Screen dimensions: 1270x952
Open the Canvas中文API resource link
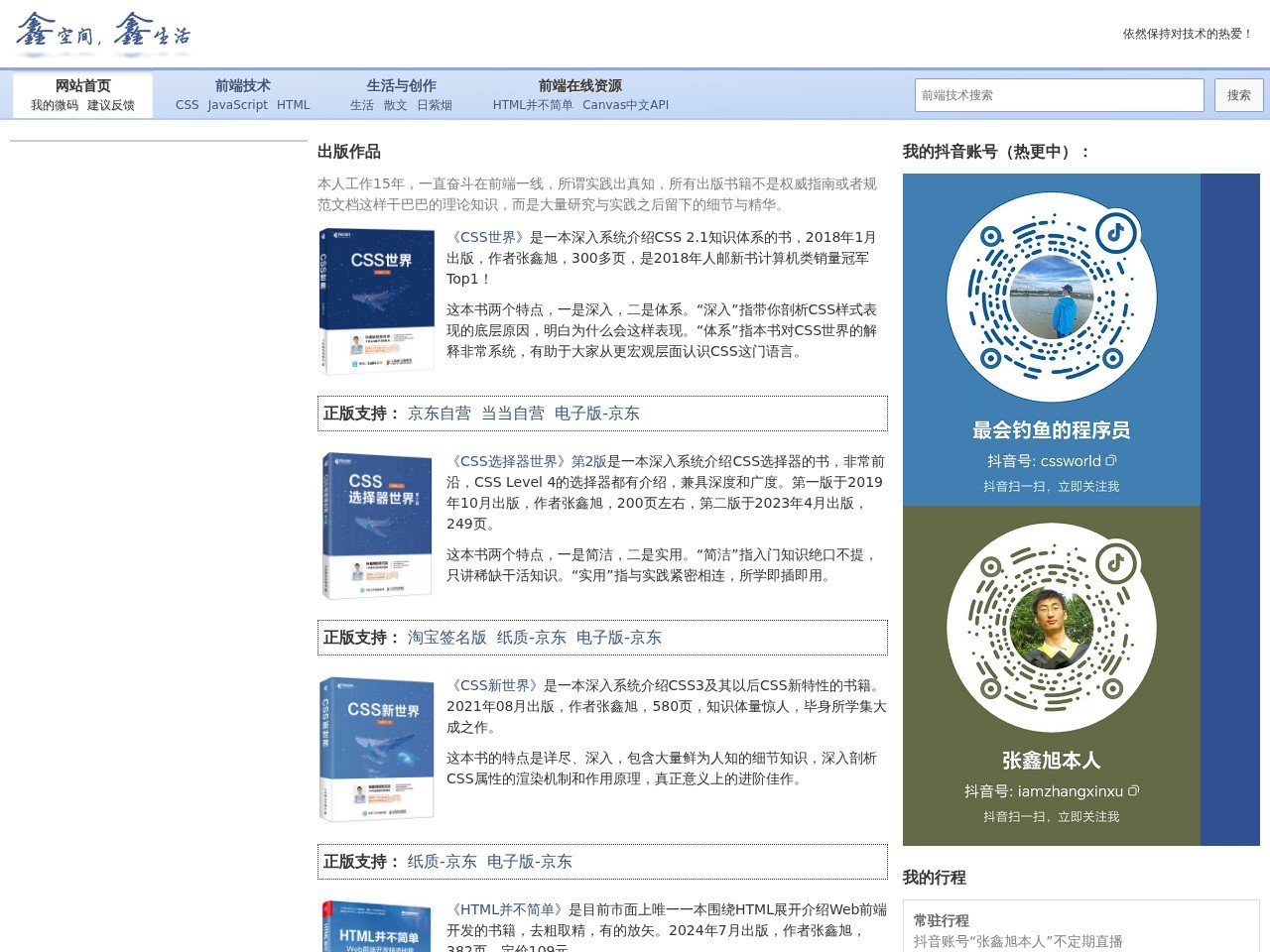click(x=625, y=105)
